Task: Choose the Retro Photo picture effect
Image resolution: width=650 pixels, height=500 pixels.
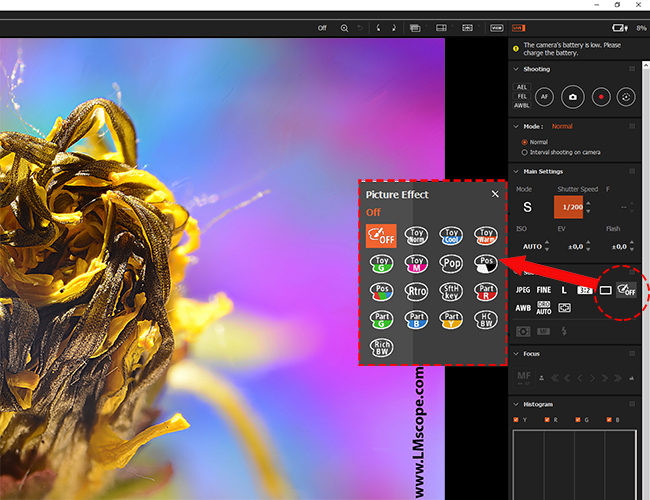Action: click(416, 292)
